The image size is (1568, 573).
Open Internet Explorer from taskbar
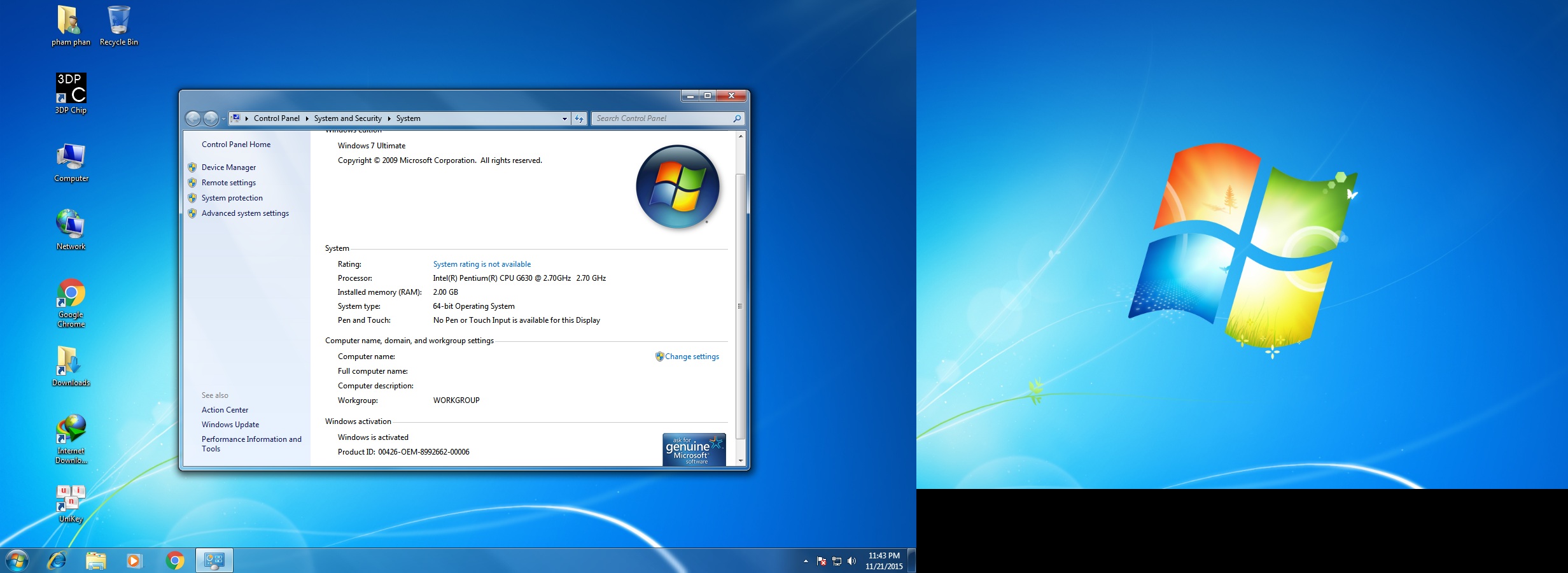pyautogui.click(x=57, y=560)
